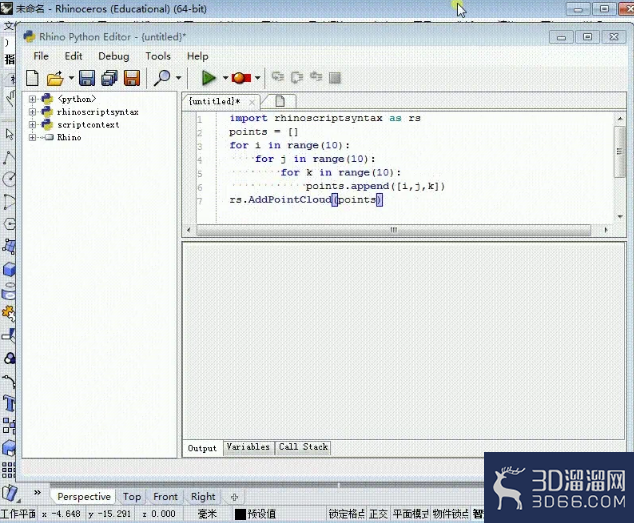Viewport: 634px width, 523px height.
Task: Toggle 正交 ortho mode in status bar
Action: pyautogui.click(x=378, y=514)
